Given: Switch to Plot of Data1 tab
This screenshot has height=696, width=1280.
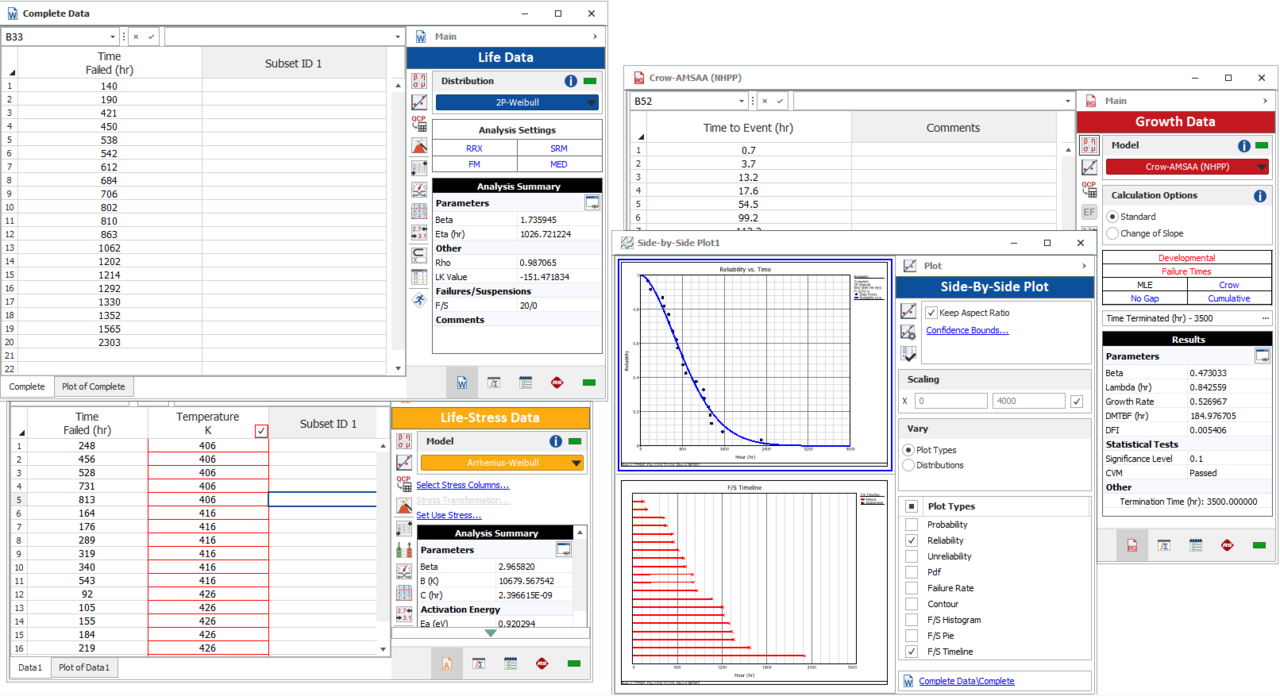Looking at the screenshot, I should pos(84,667).
